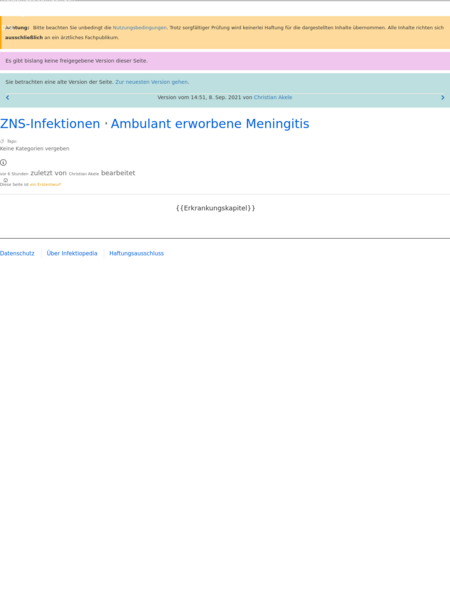Click the tag icon beside Tags
Screen dimensions: 450x600
(2, 141)
